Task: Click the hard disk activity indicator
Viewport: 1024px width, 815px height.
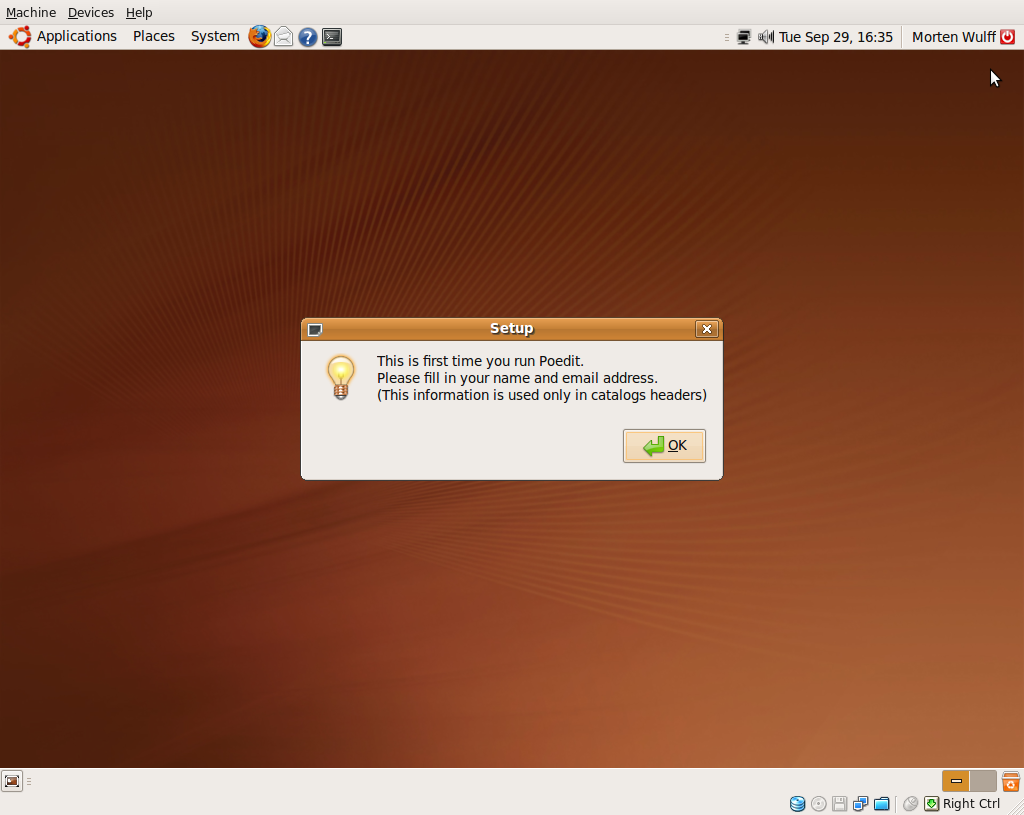Action: [797, 804]
